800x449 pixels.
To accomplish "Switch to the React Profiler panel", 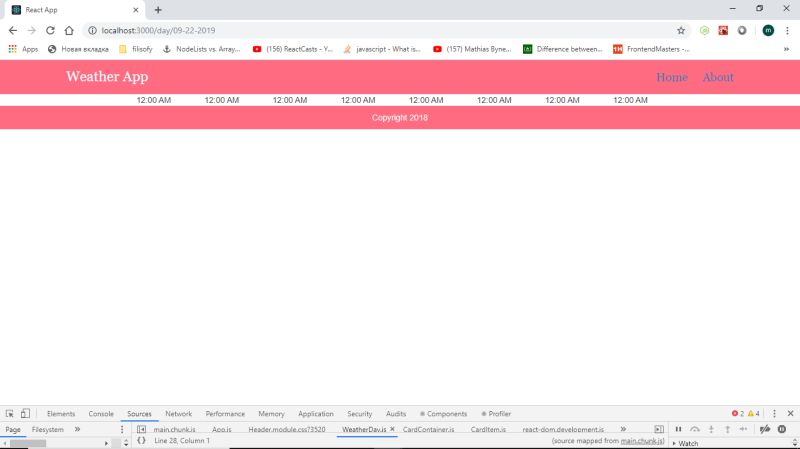I will tap(496, 414).
